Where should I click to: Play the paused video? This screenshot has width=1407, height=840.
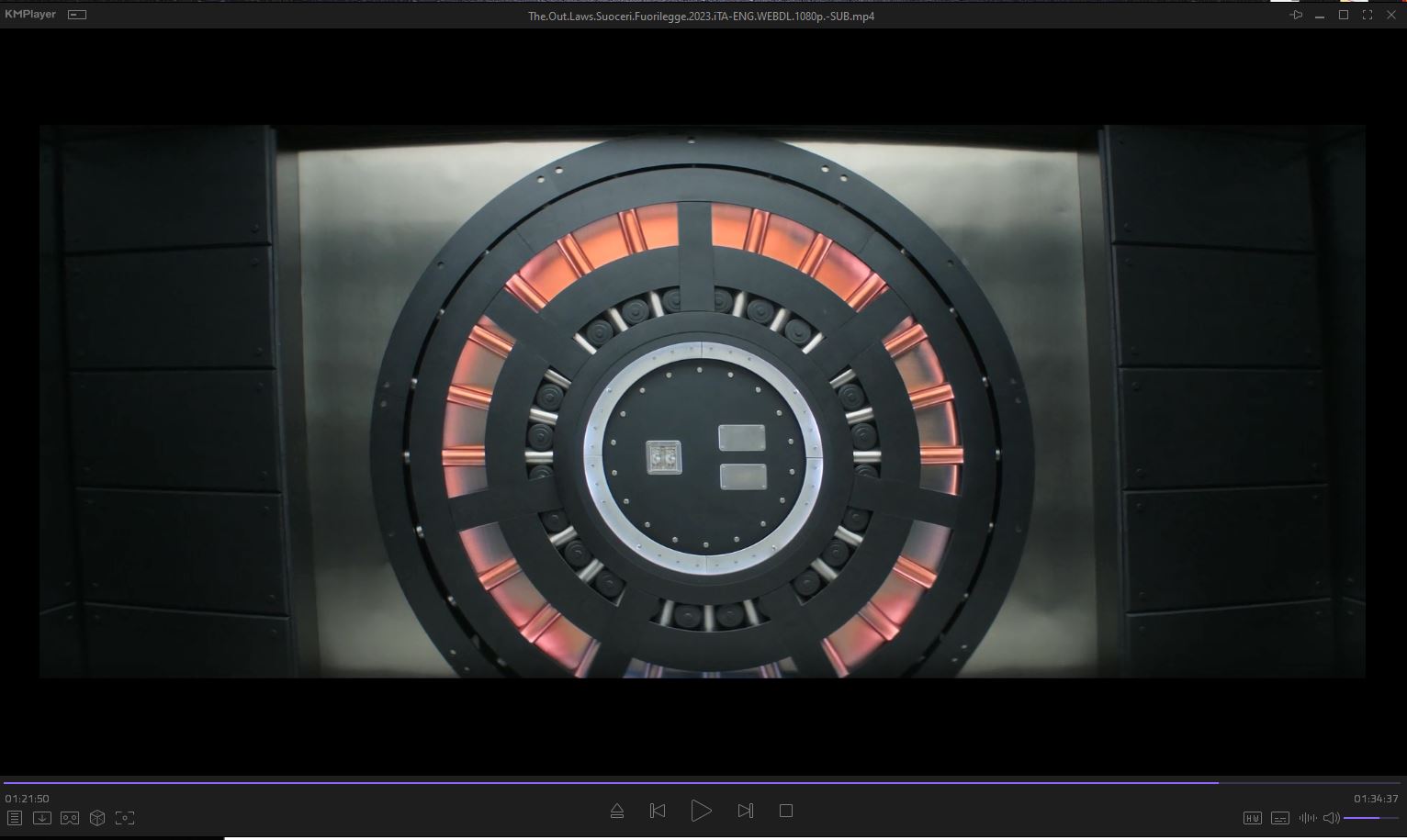701,811
